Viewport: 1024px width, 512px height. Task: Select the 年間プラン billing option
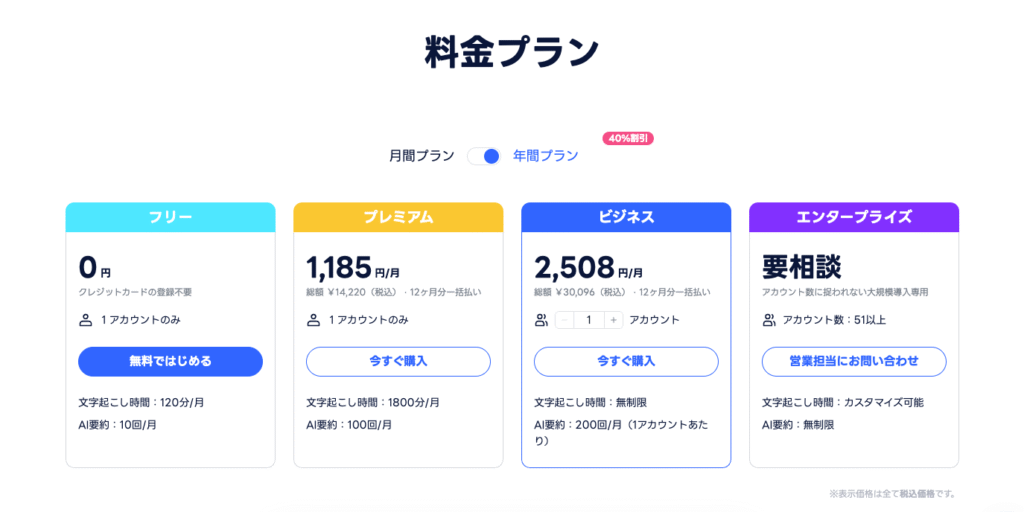(545, 156)
